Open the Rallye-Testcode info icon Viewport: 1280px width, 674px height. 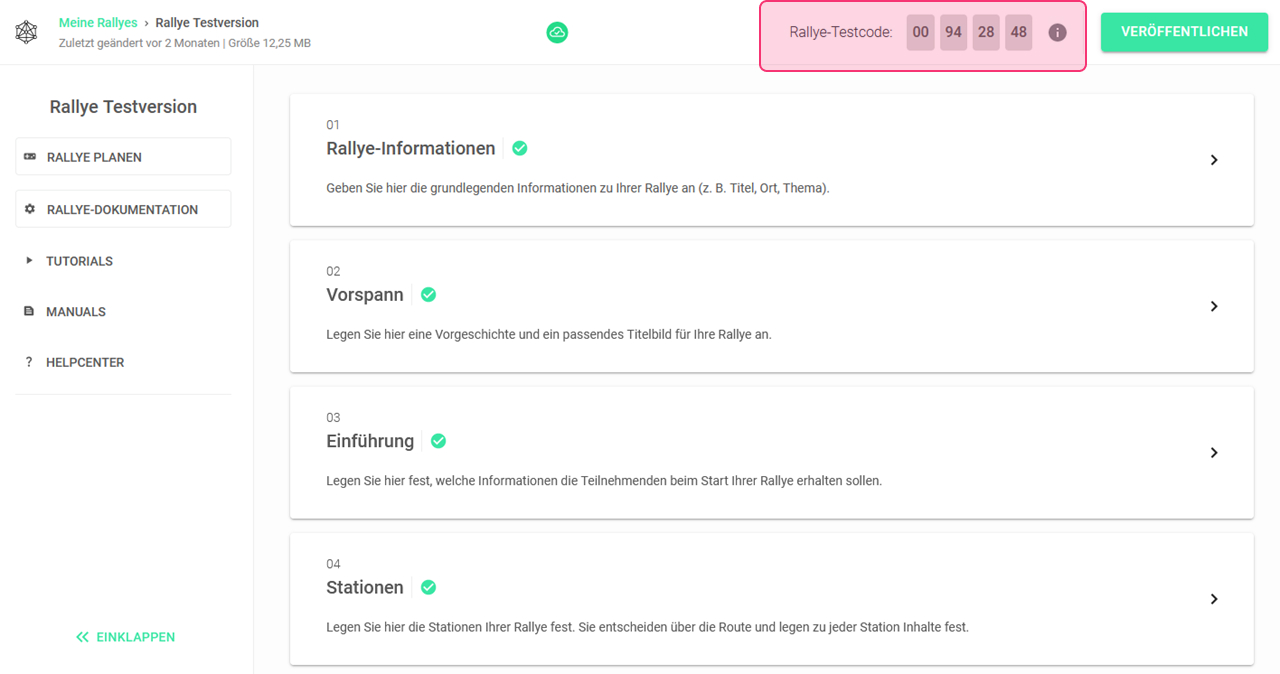pos(1057,32)
